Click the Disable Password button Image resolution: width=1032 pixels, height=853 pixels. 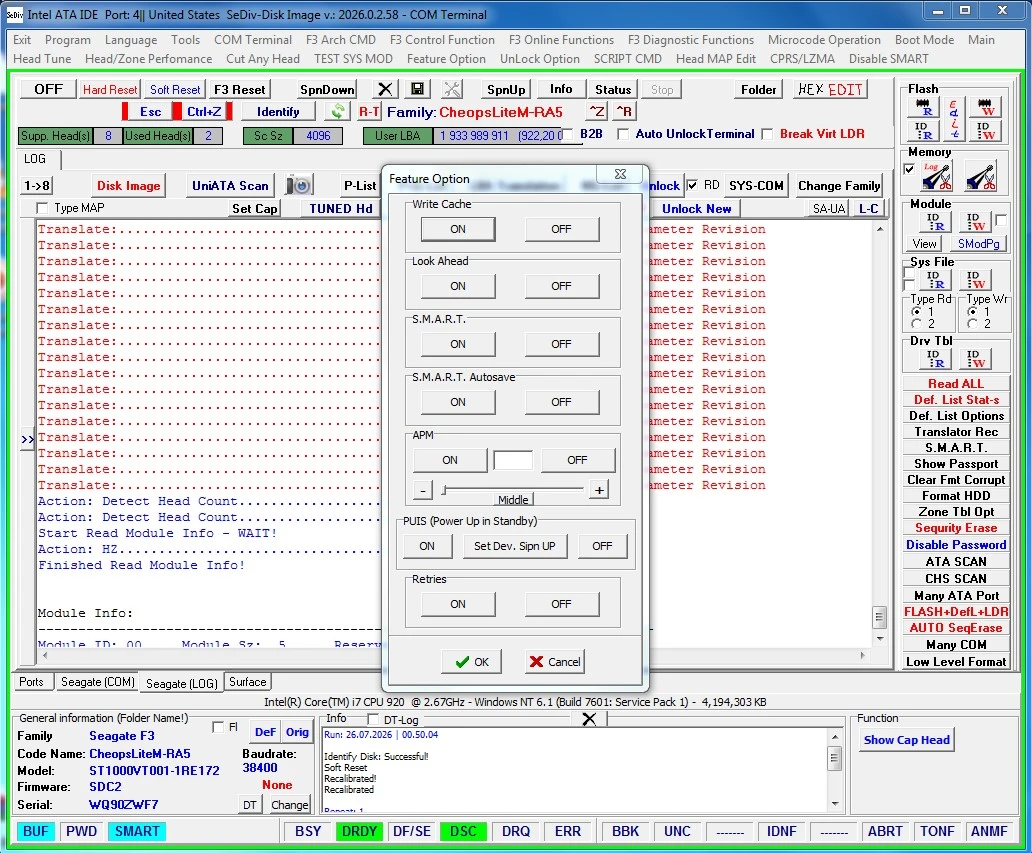tap(956, 545)
